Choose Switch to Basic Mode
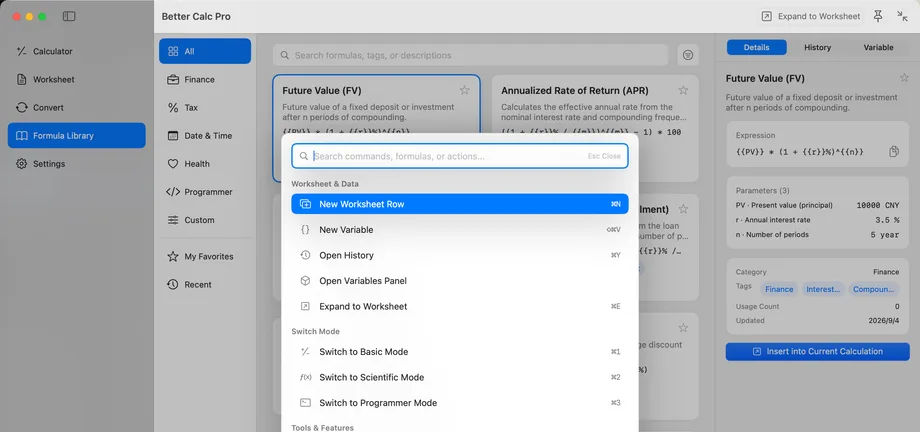The height and width of the screenshot is (432, 920). pos(460,352)
